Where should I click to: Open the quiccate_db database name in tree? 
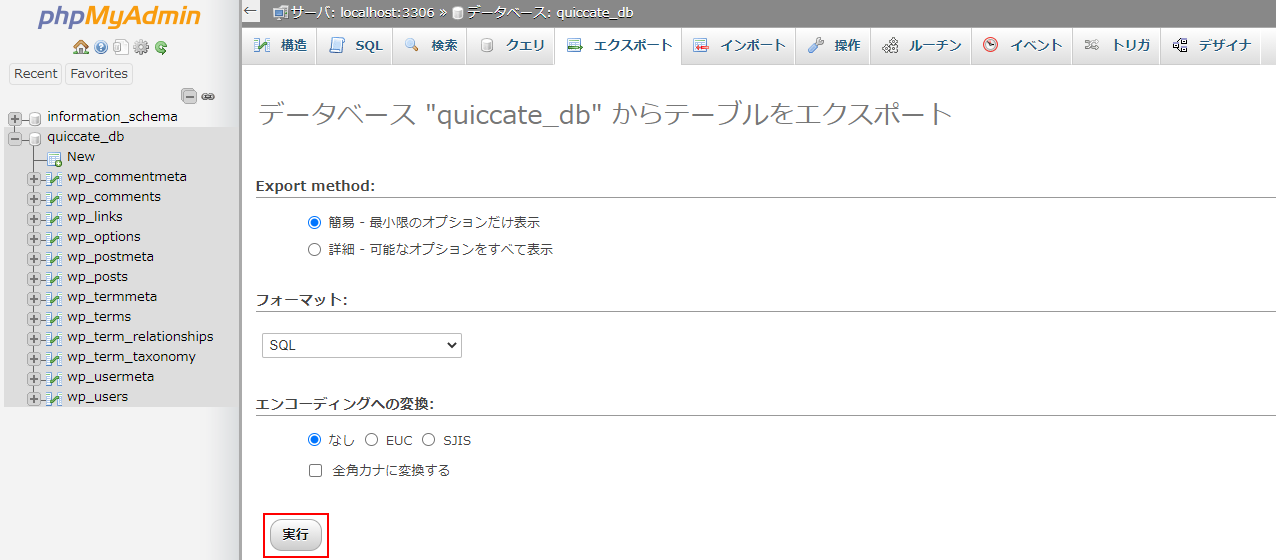click(86, 137)
